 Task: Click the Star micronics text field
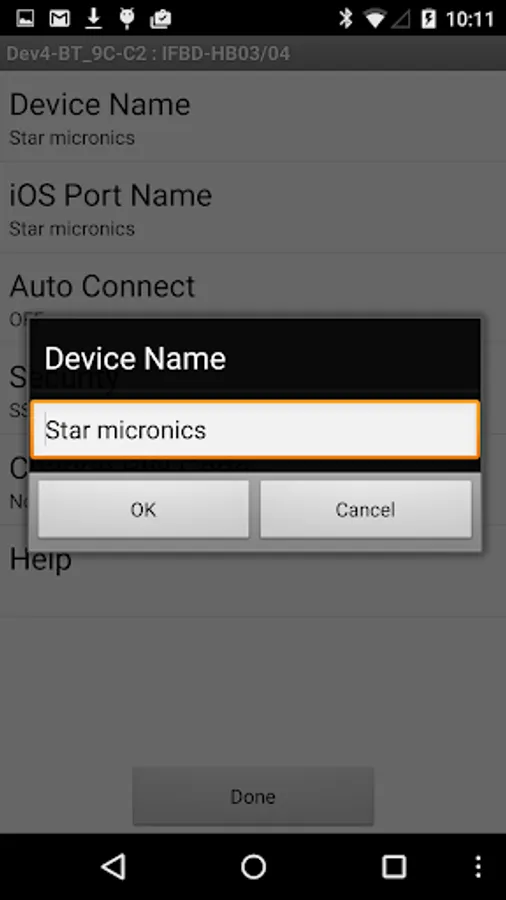point(255,429)
